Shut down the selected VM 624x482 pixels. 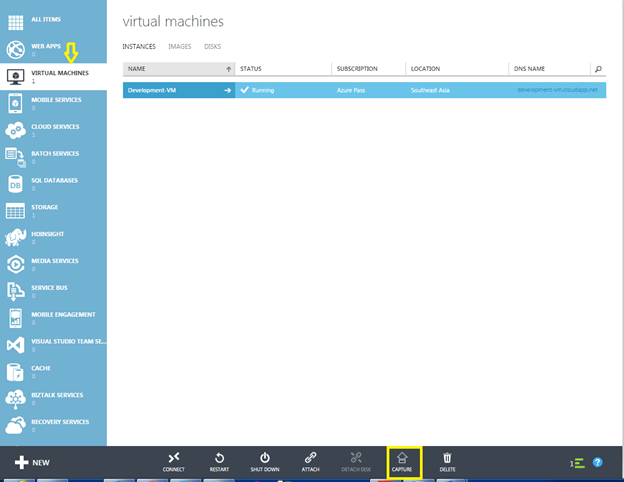click(x=265, y=462)
